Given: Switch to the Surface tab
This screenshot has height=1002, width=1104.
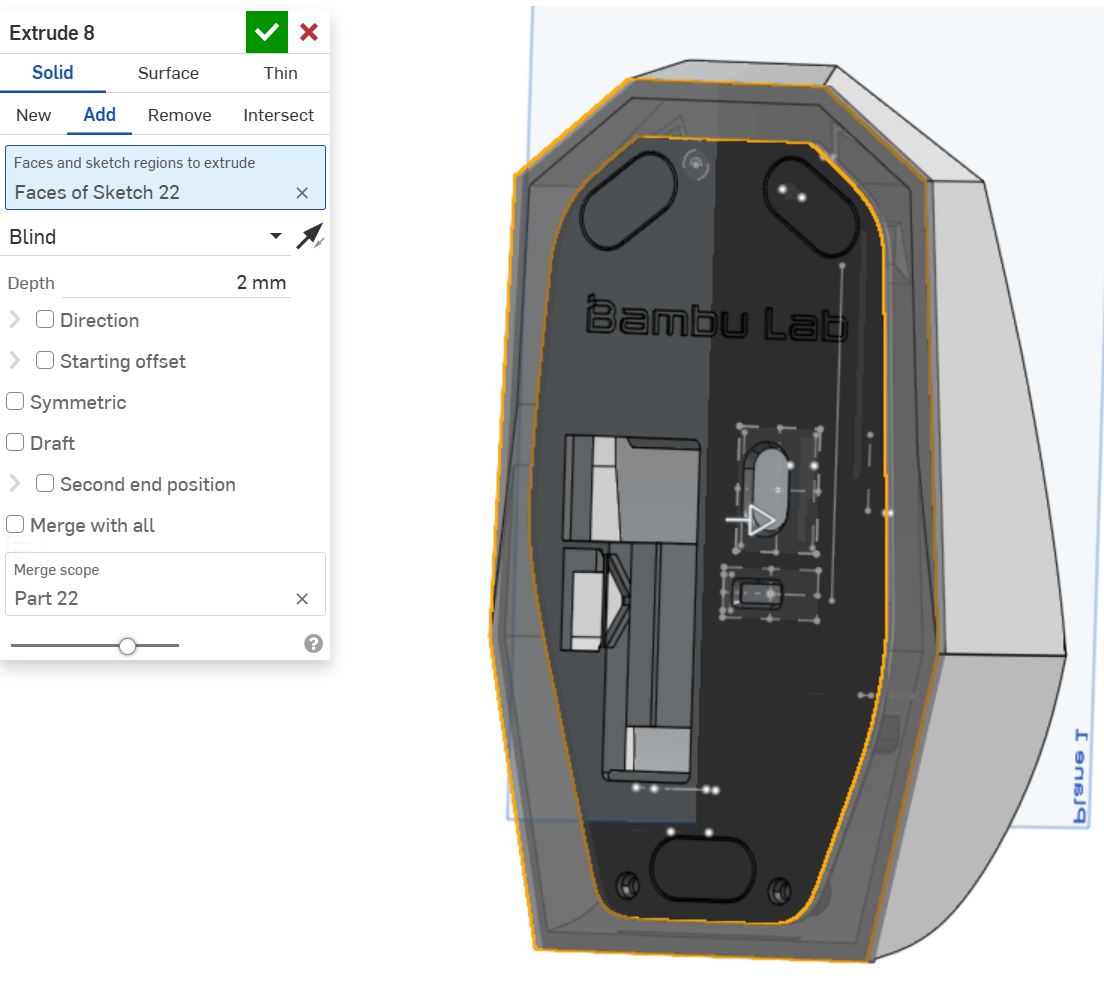Looking at the screenshot, I should (x=168, y=73).
